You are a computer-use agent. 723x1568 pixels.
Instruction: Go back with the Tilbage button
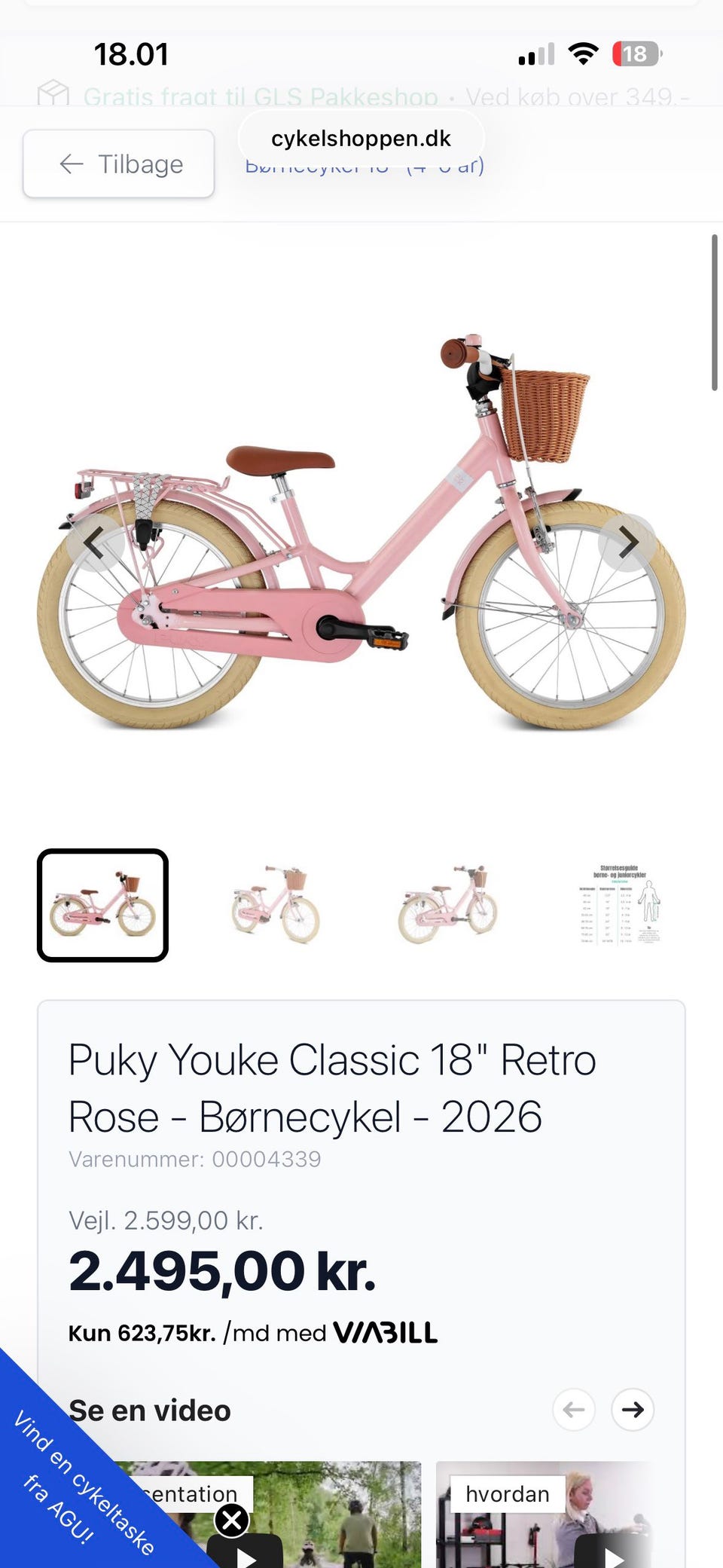pyautogui.click(x=118, y=164)
